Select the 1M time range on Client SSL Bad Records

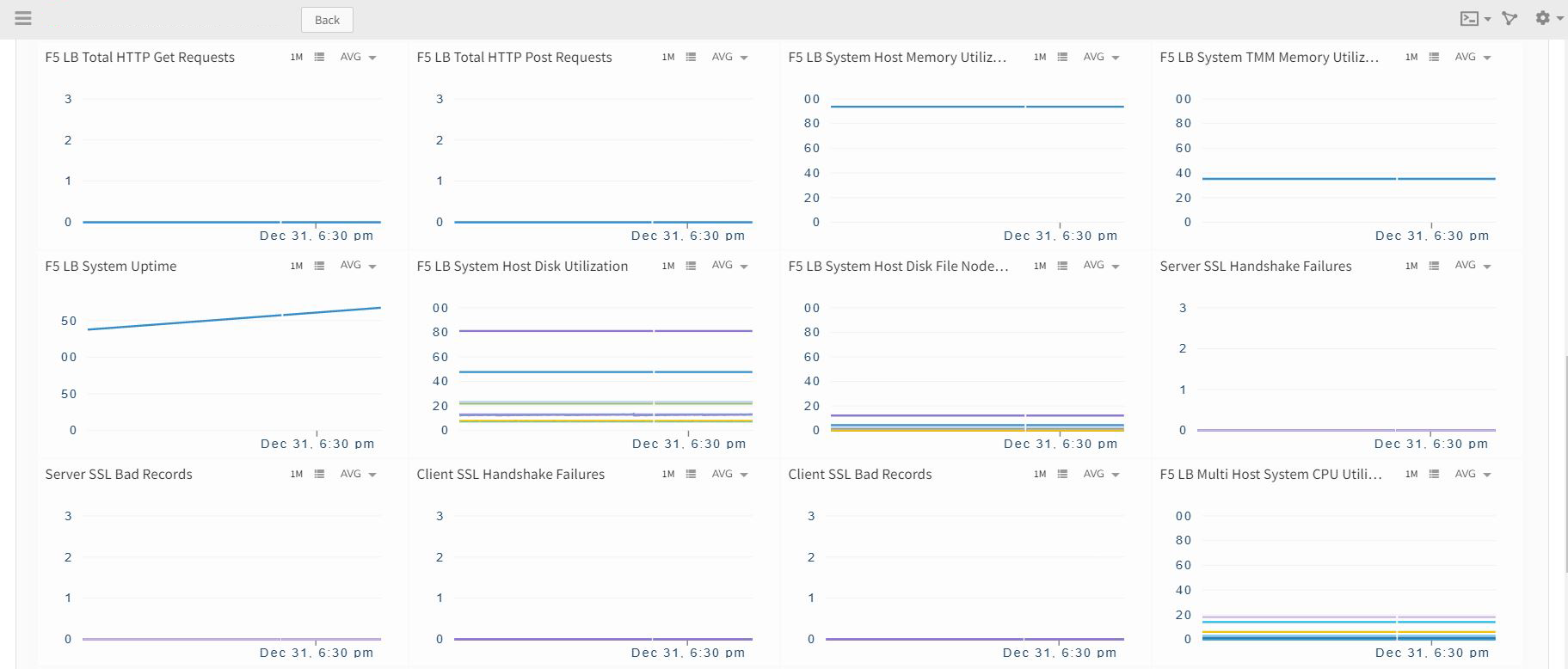1039,474
